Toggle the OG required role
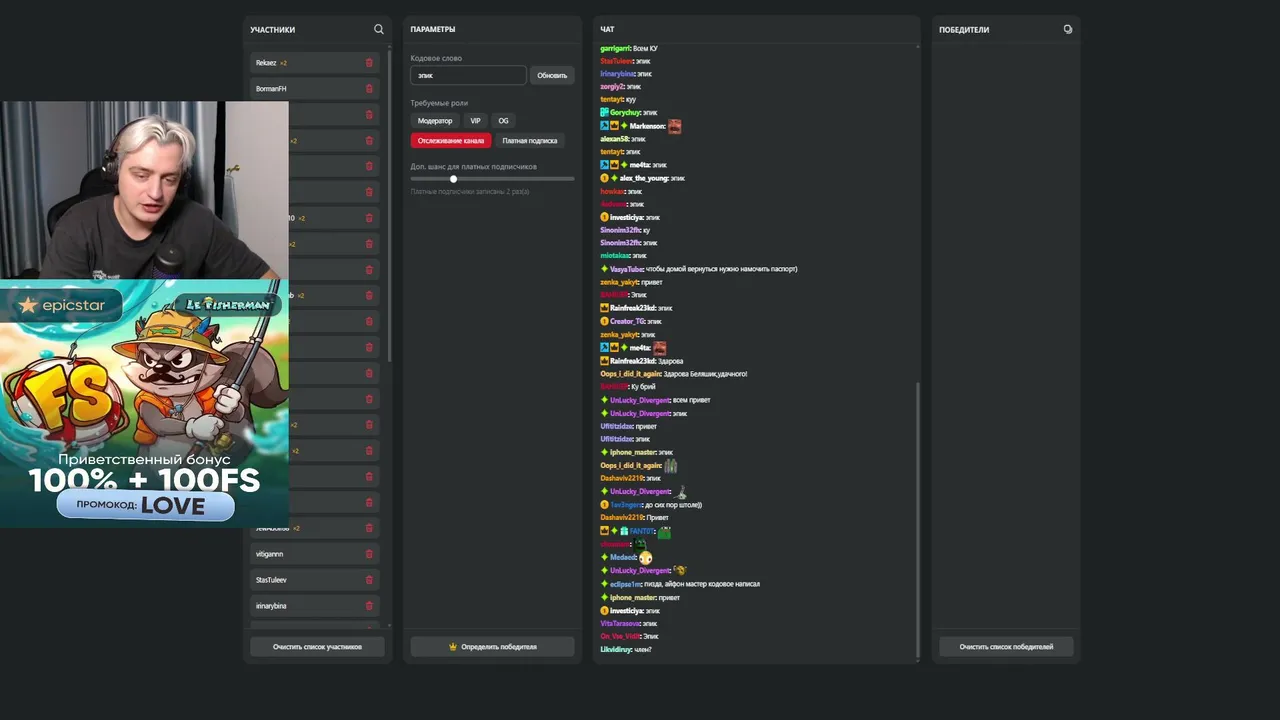Viewport: 1280px width, 720px height. pos(503,121)
